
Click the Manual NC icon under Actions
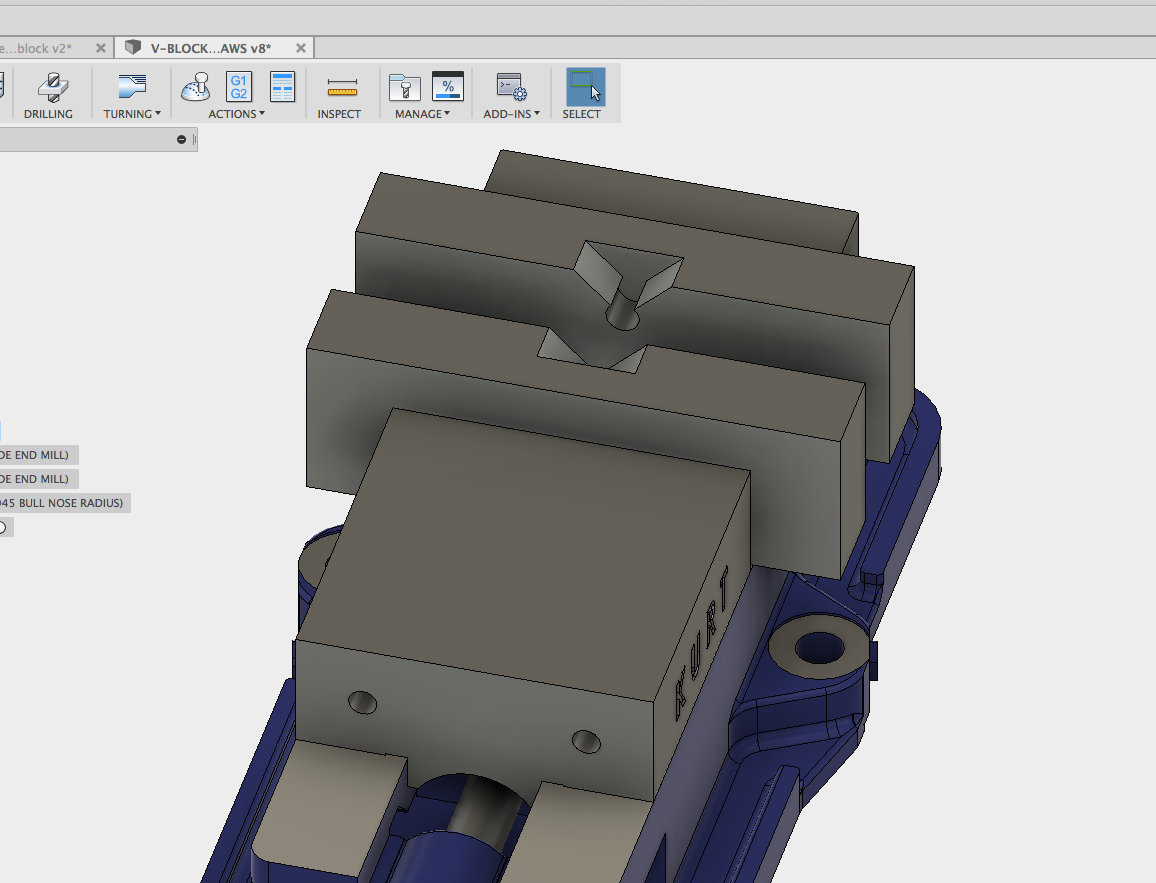[196, 86]
